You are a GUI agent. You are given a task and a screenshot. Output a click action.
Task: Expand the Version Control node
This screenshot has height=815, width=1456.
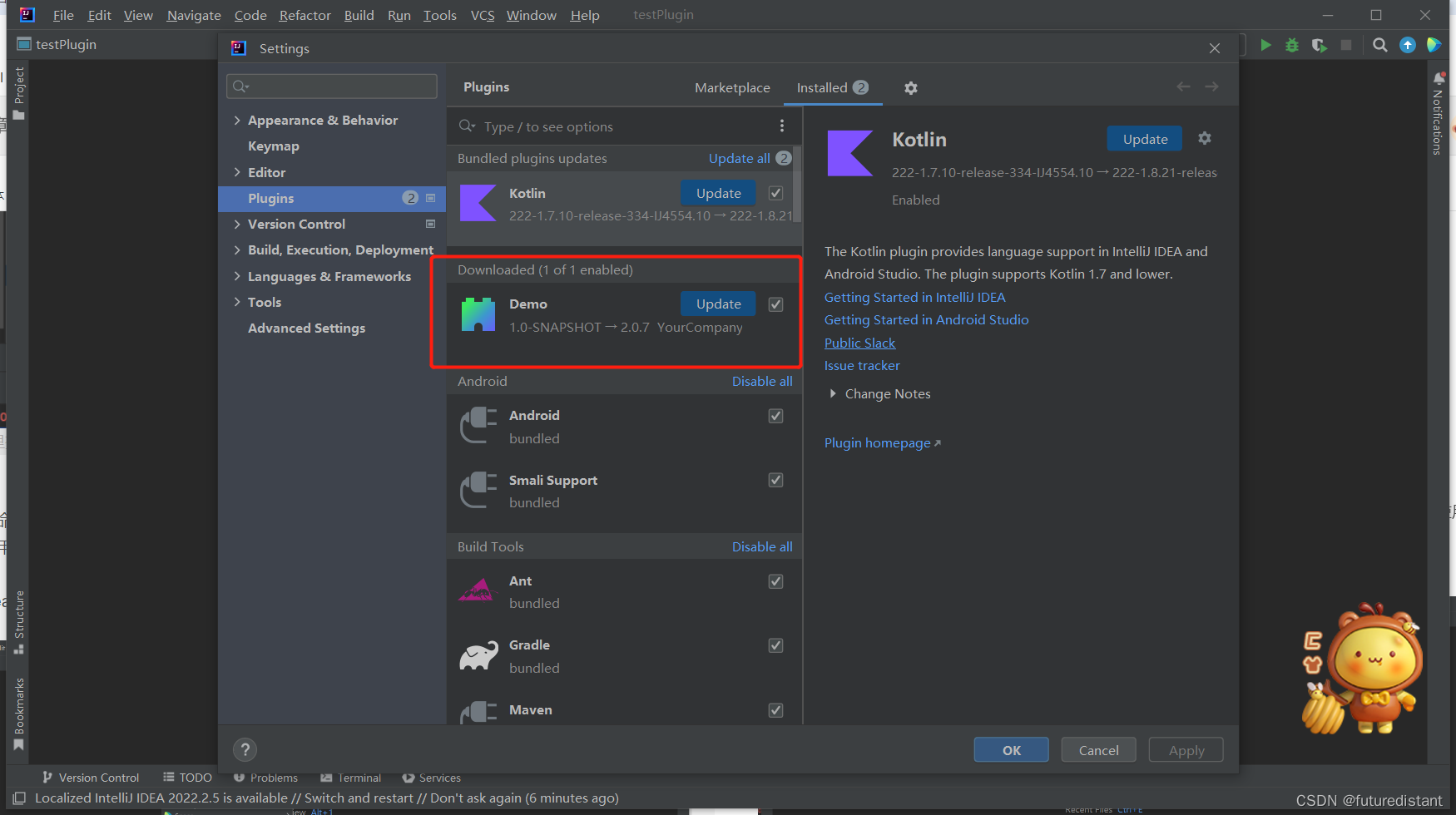[x=237, y=224]
